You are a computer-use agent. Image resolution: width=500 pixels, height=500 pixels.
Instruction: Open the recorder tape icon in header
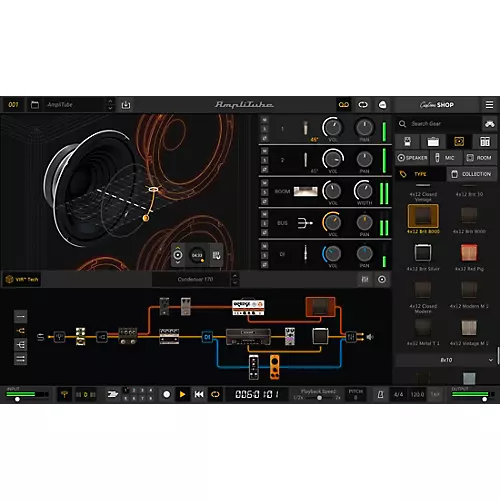click(x=344, y=105)
